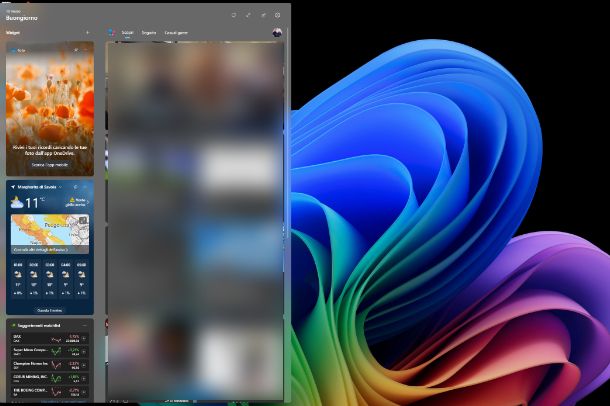This screenshot has width=610, height=406.
Task: Switch to the Scopri tab
Action: [127, 33]
